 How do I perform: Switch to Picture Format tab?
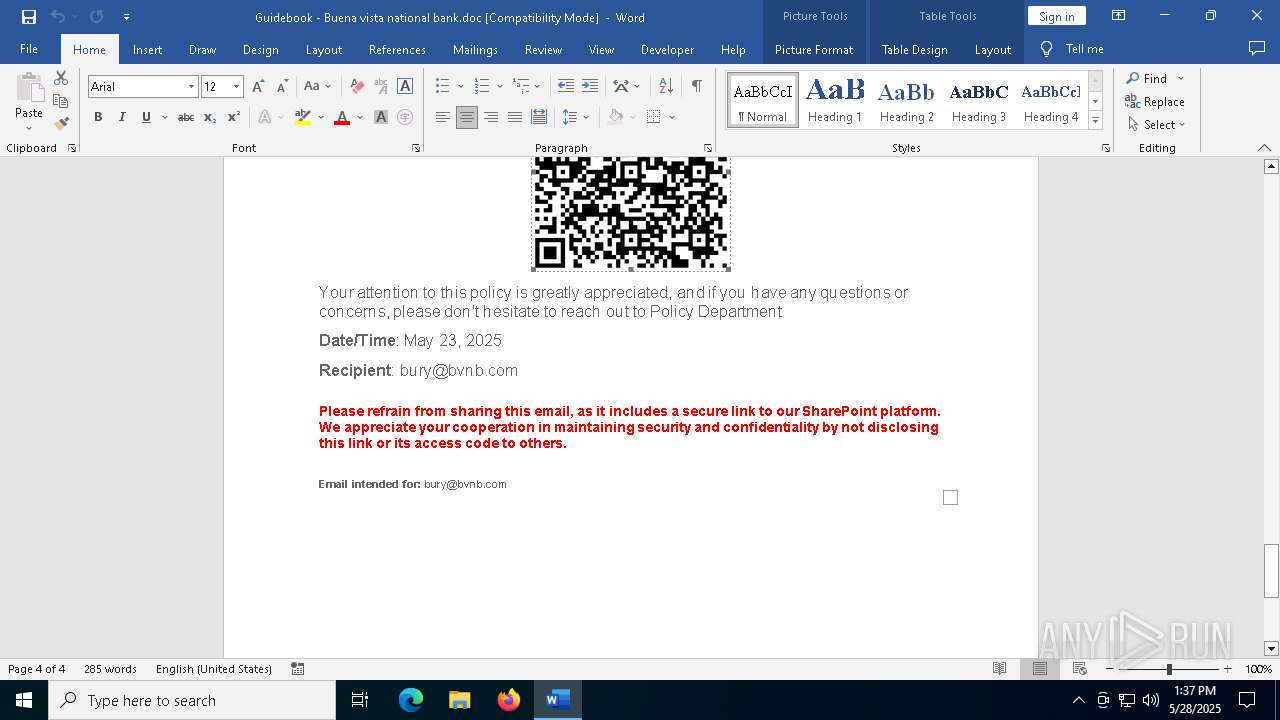[814, 49]
